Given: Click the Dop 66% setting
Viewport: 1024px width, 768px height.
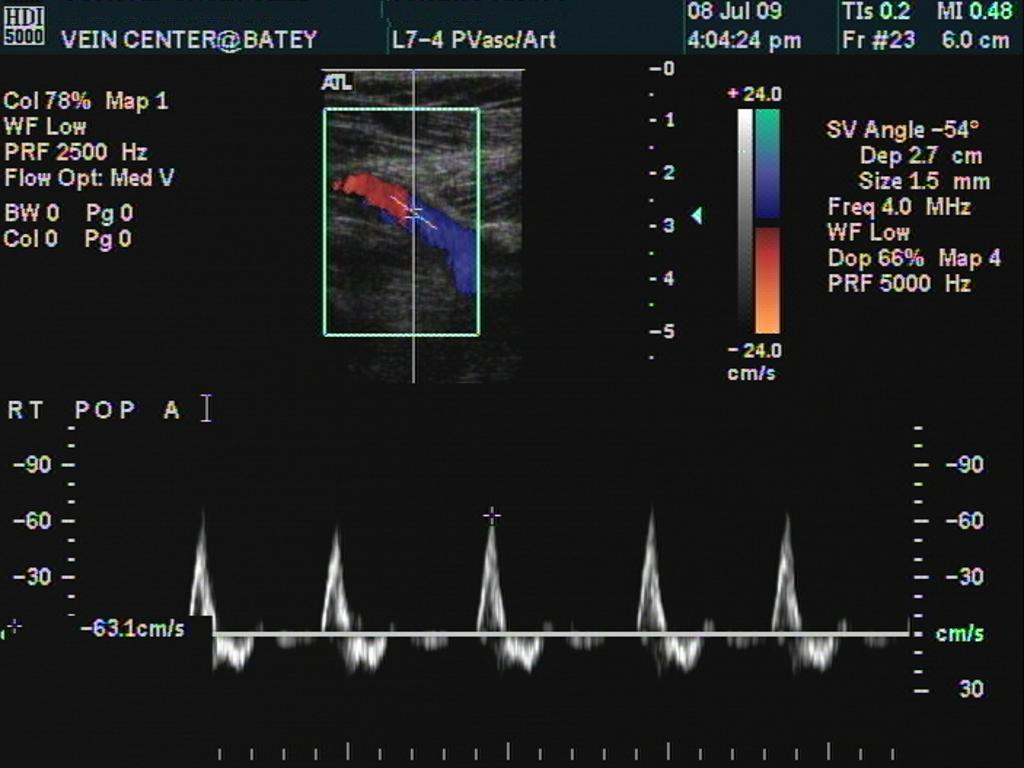Looking at the screenshot, I should (x=876, y=258).
